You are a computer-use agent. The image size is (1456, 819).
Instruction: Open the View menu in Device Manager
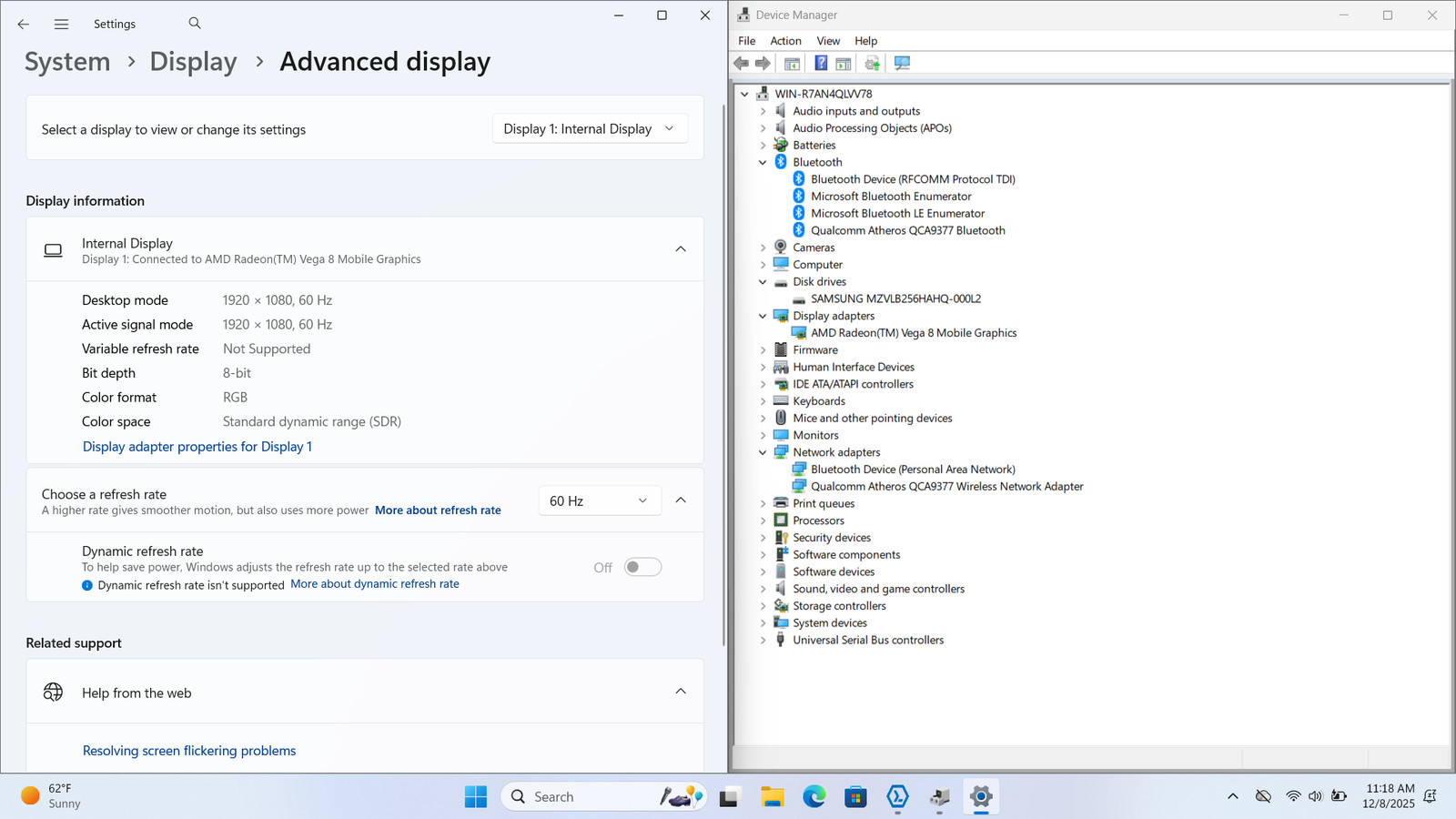(828, 41)
